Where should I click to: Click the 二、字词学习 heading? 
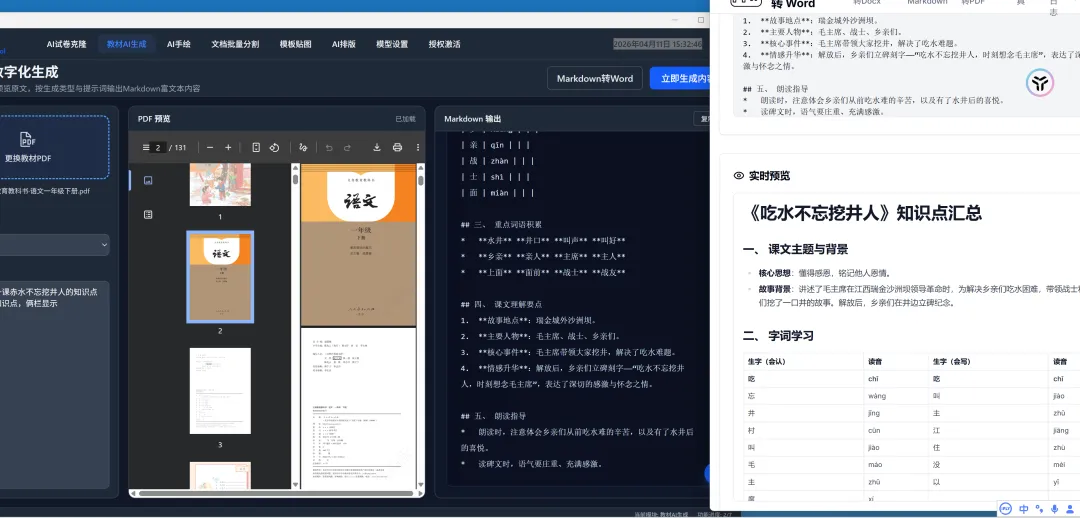click(778, 336)
